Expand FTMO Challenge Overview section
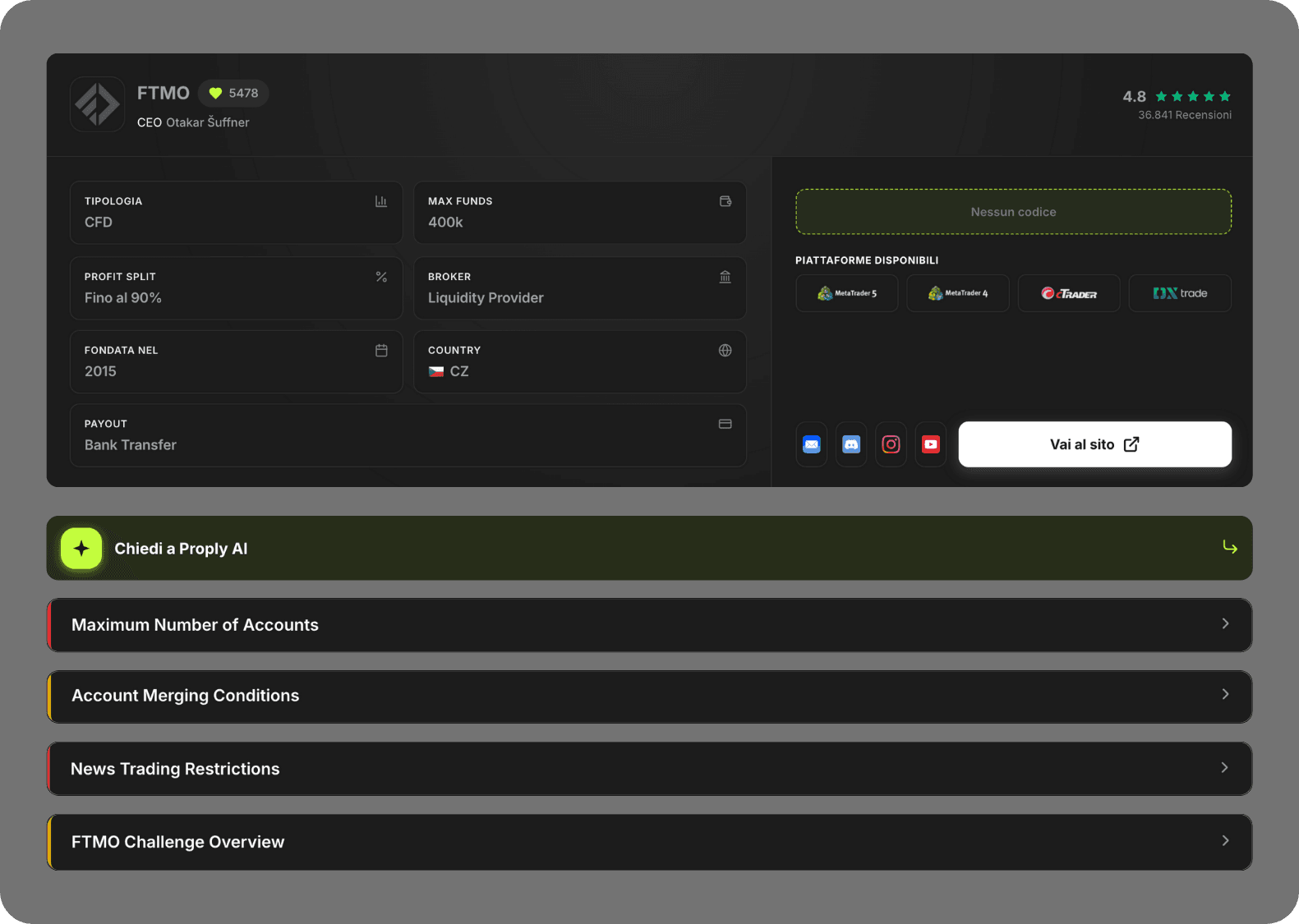Screen dimensions: 1299x924 coord(649,842)
